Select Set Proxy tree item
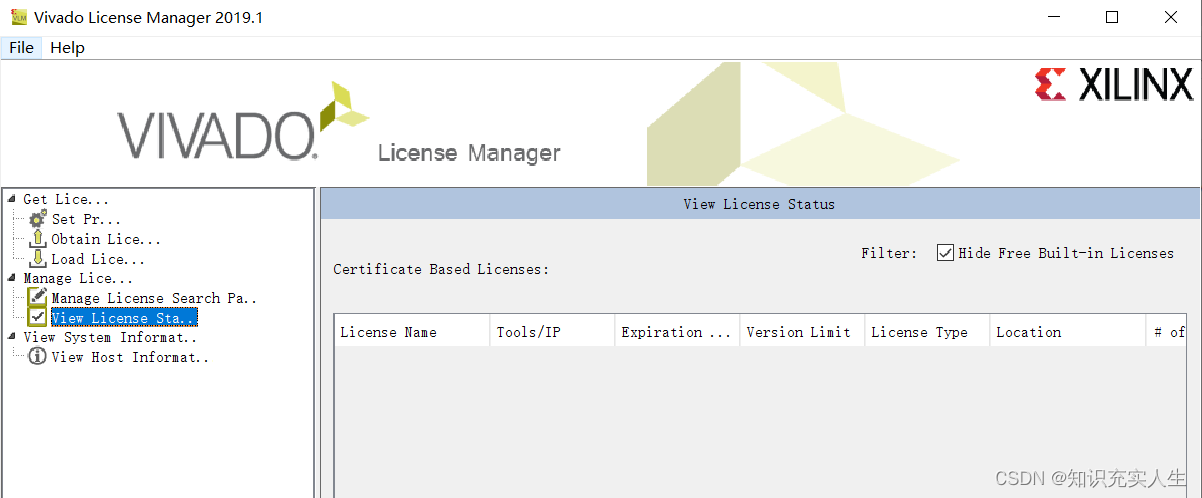 click(x=86, y=219)
